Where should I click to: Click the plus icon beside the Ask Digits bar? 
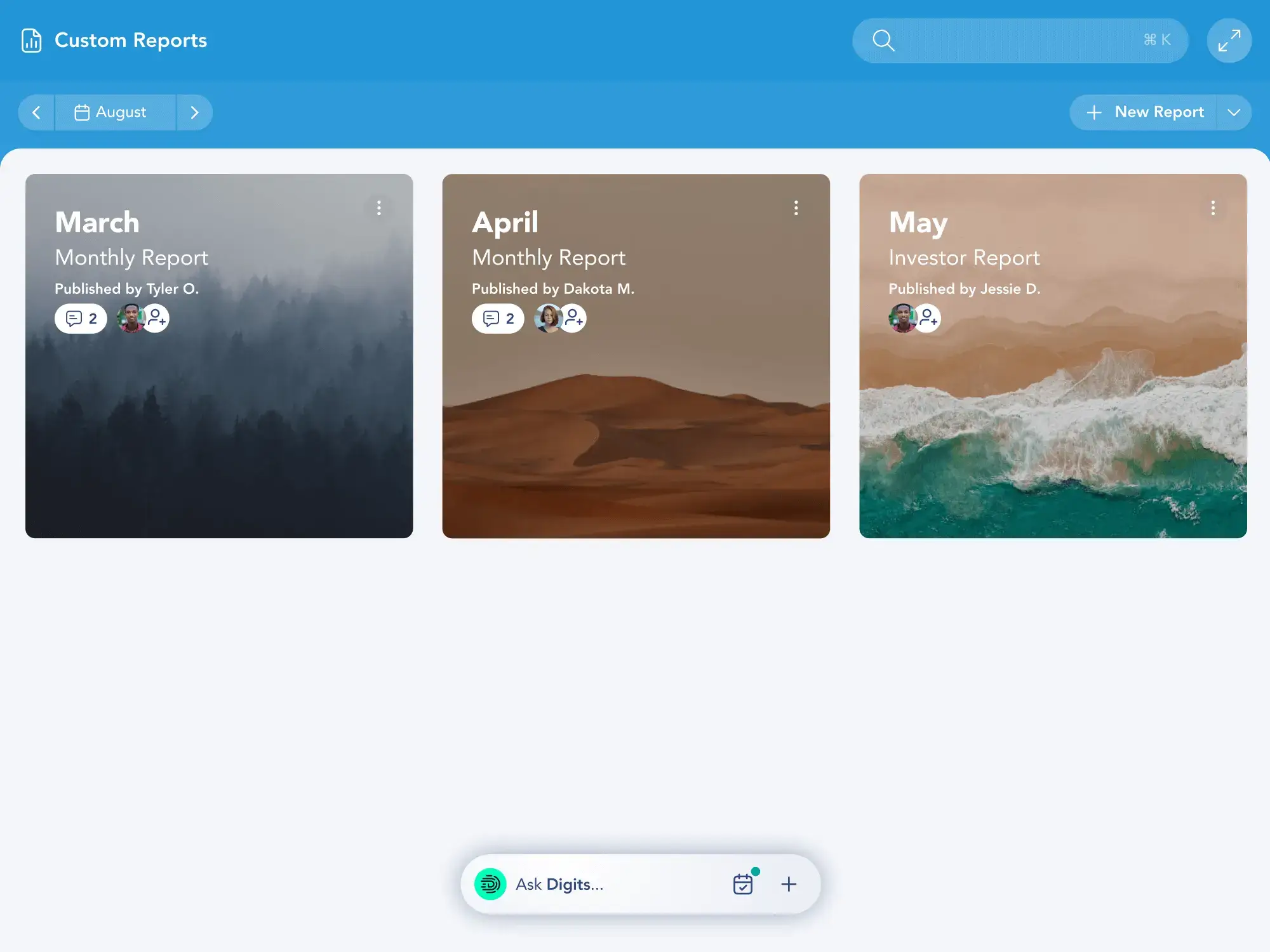coord(789,883)
